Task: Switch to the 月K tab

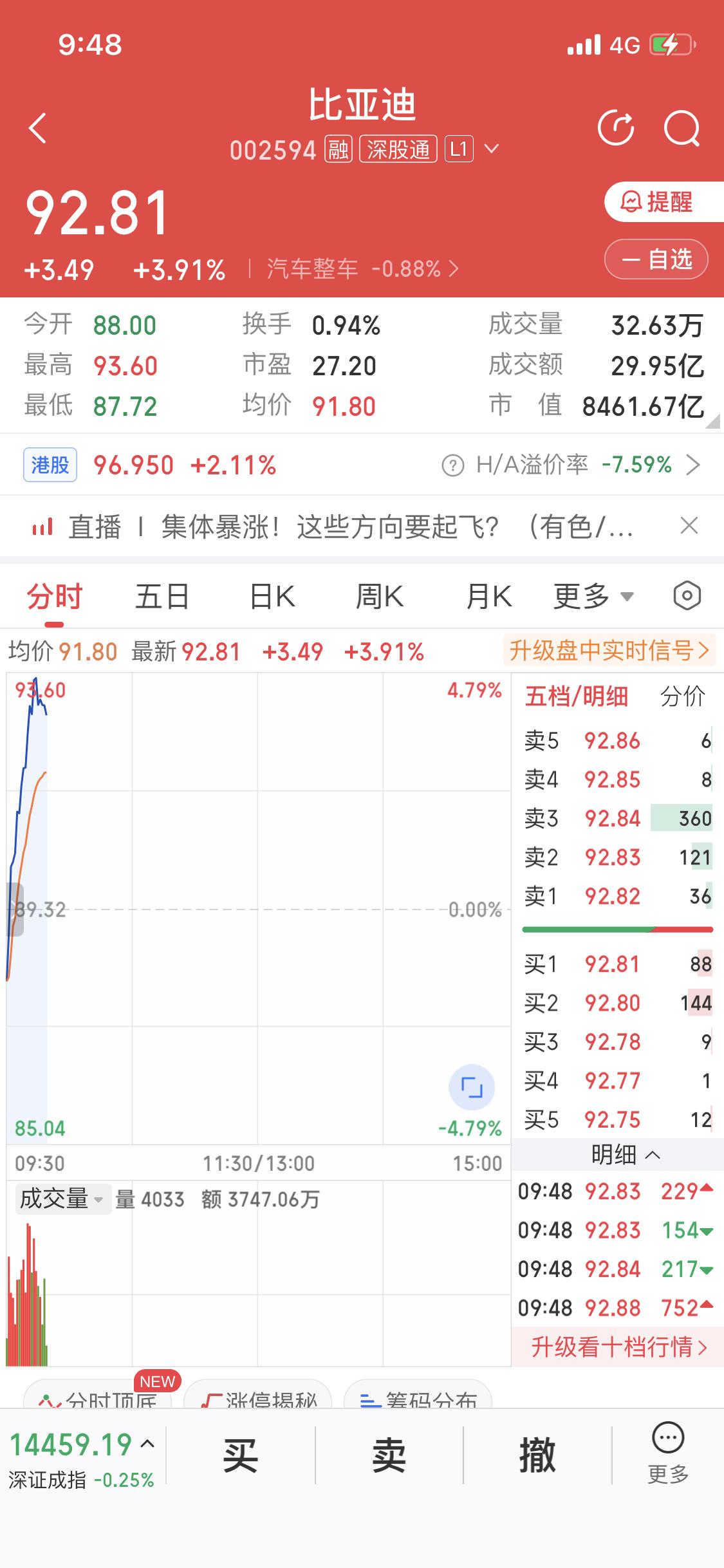Action: tap(489, 596)
